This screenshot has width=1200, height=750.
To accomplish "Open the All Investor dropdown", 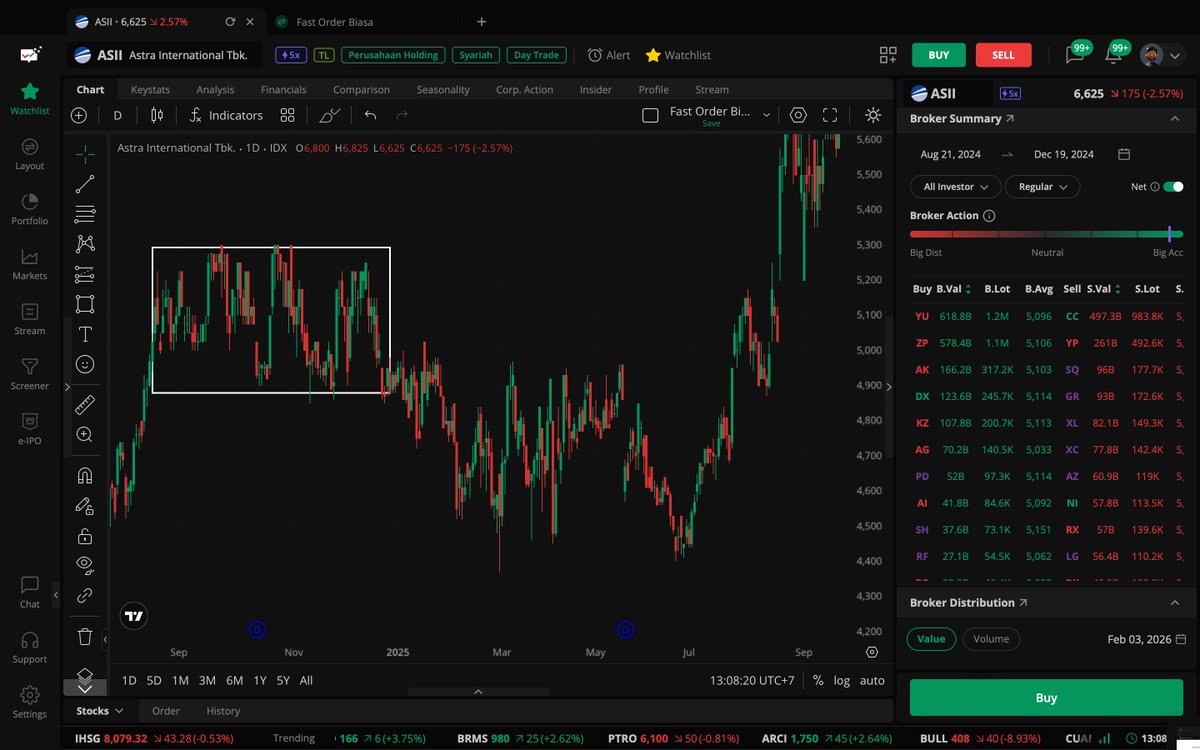I will click(x=956, y=186).
